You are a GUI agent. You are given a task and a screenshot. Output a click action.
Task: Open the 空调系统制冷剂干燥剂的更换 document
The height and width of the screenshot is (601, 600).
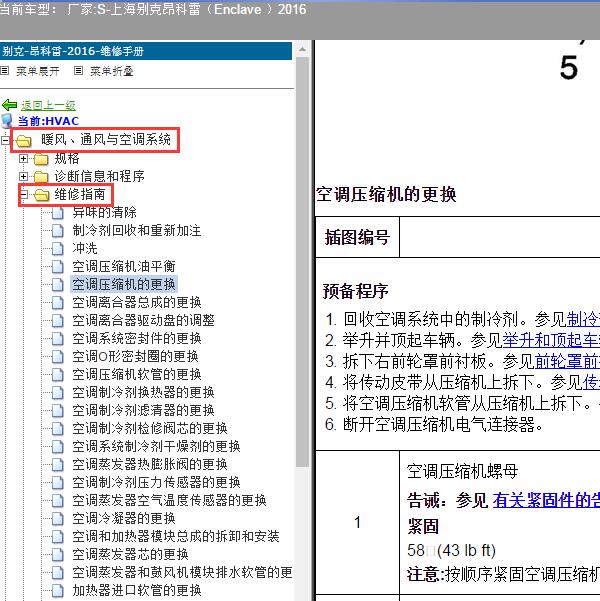click(x=156, y=446)
